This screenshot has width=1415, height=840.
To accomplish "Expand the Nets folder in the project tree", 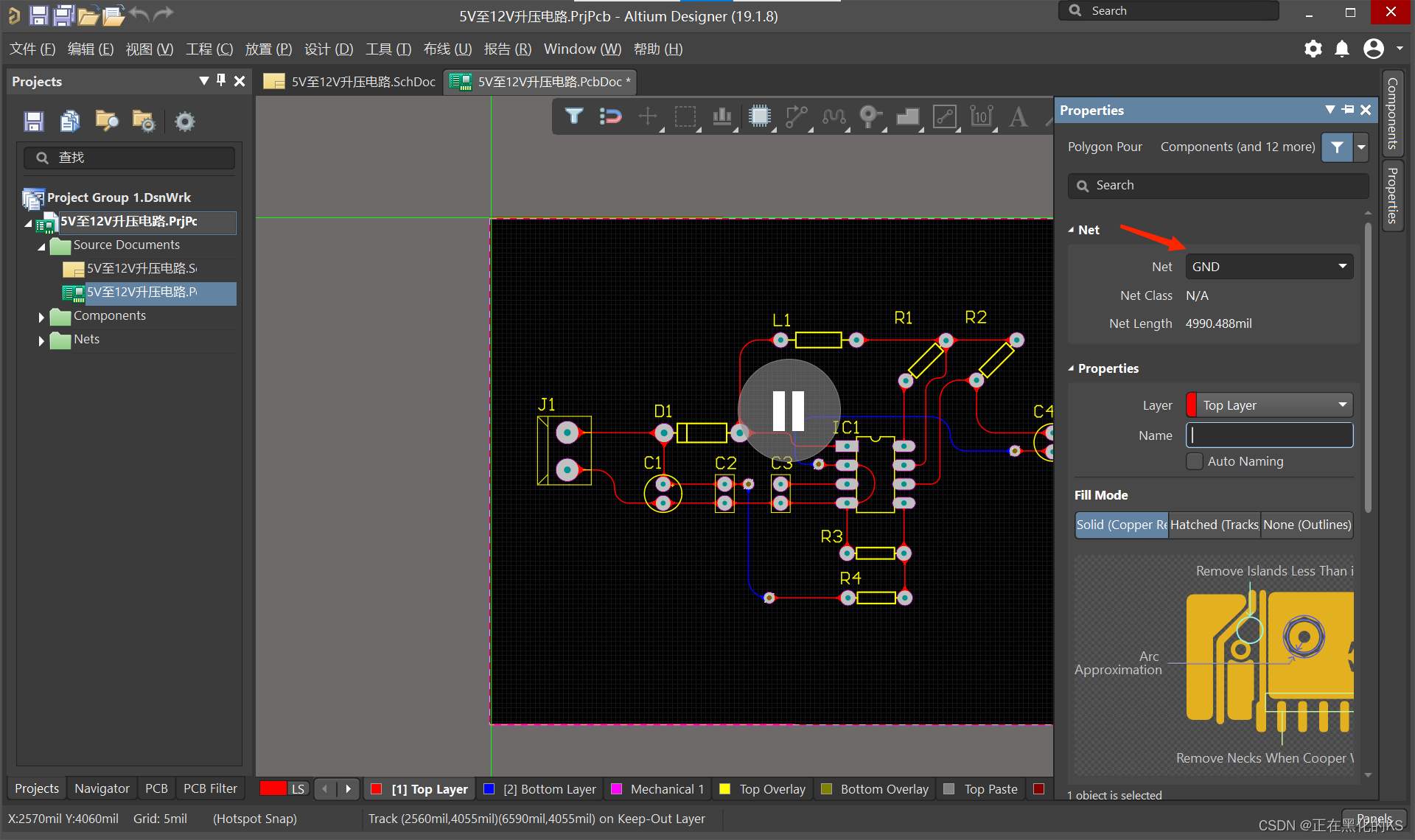I will tap(41, 340).
